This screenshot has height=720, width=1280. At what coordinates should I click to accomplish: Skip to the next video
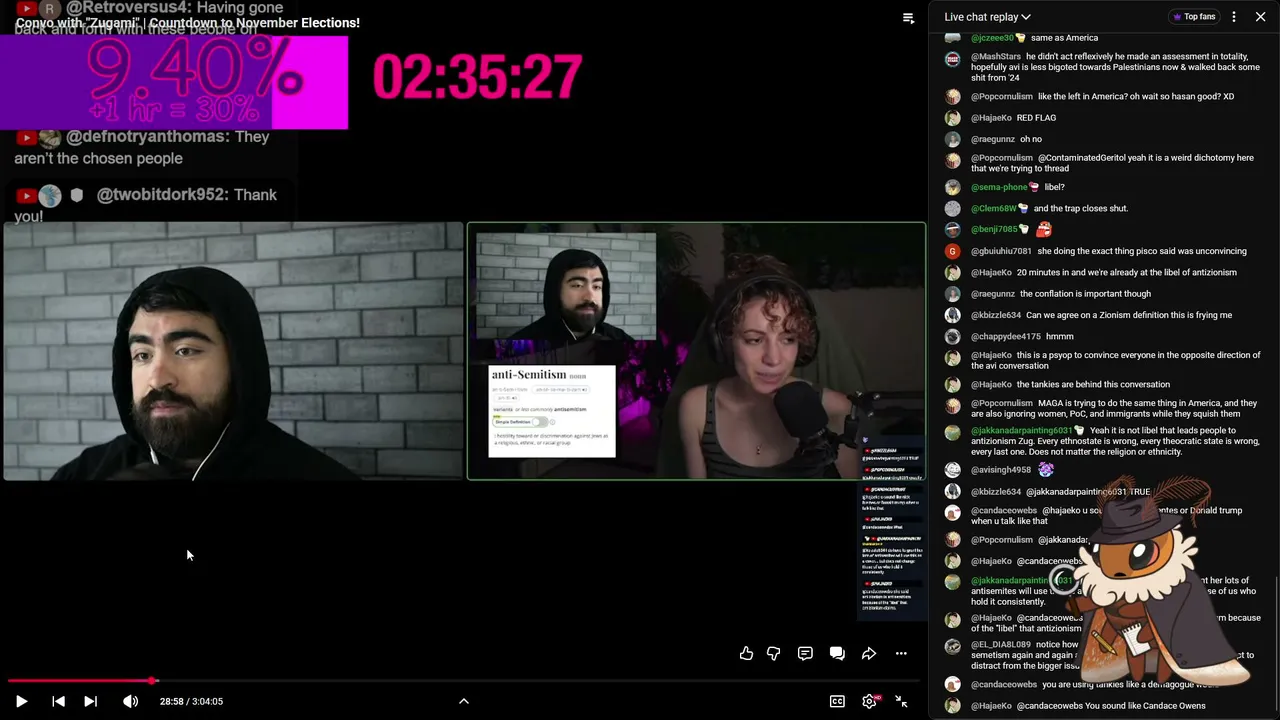90,701
